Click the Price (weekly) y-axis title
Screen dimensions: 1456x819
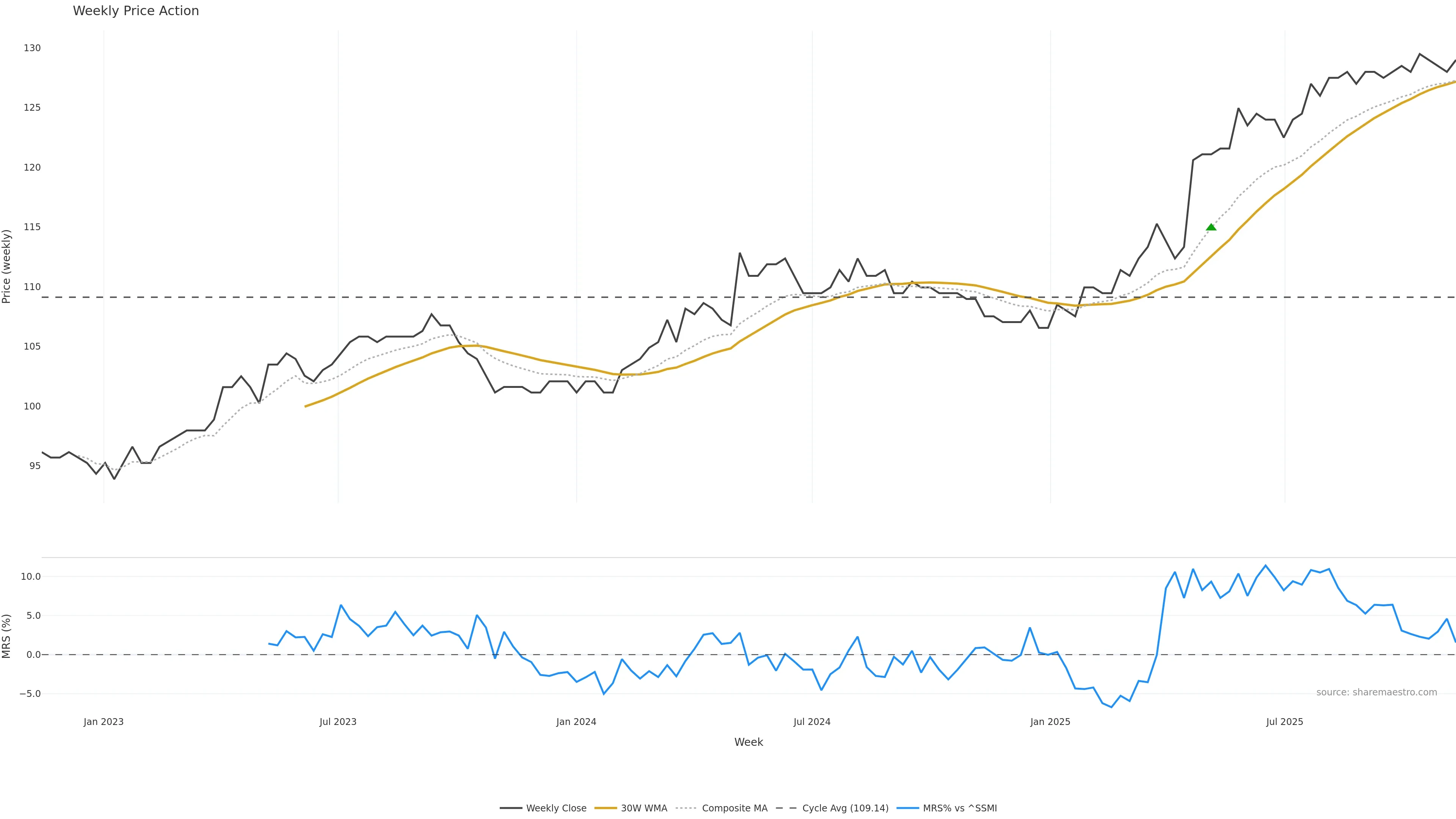[x=7, y=266]
